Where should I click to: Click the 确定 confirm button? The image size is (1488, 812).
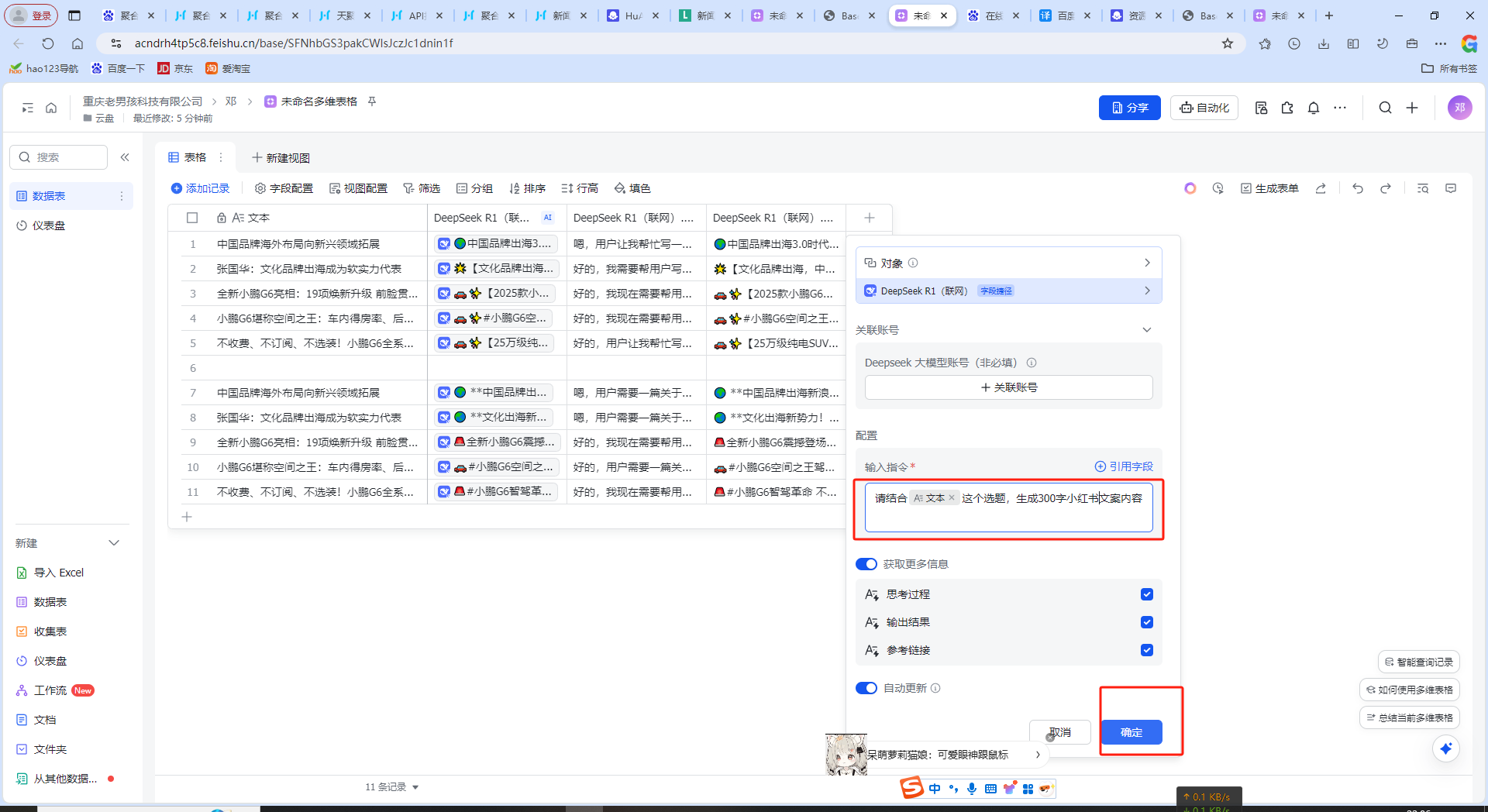click(1131, 732)
